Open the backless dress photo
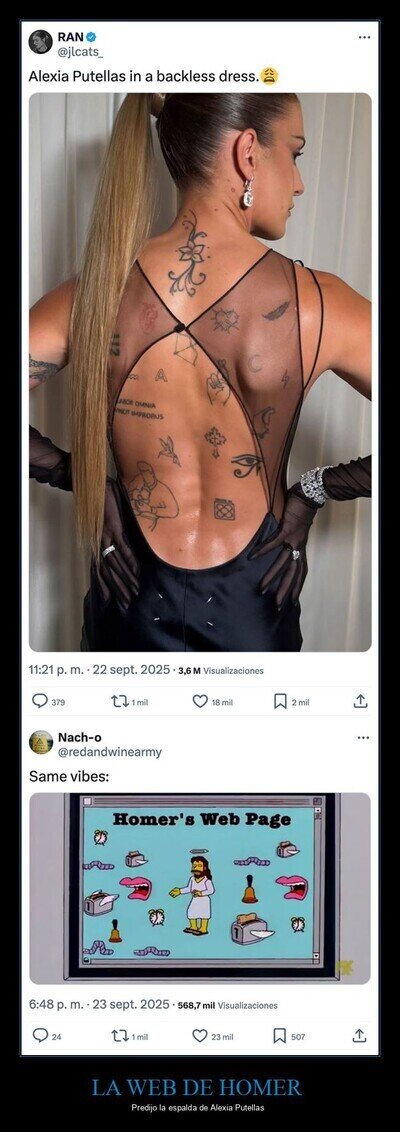Screen dimensions: 400x1132 tap(200, 372)
